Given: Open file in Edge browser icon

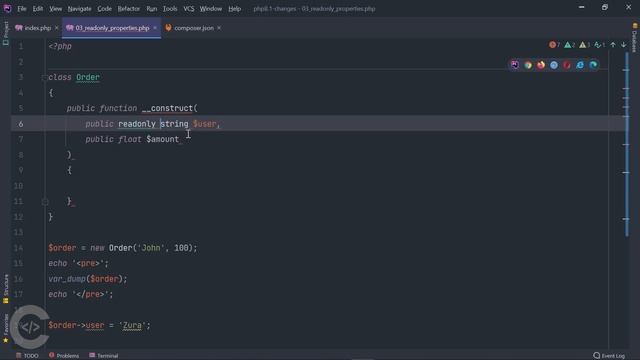Looking at the screenshot, I should (593, 65).
